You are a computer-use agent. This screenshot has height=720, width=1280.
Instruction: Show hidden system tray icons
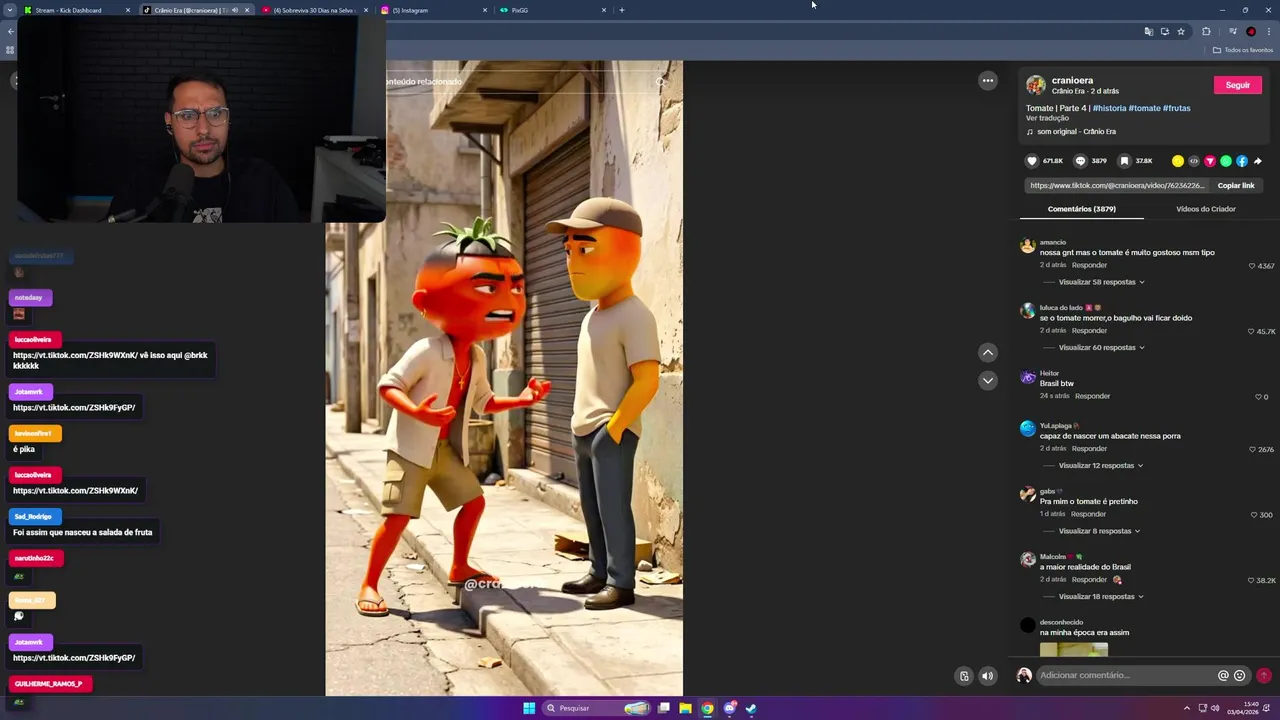pyautogui.click(x=1187, y=708)
